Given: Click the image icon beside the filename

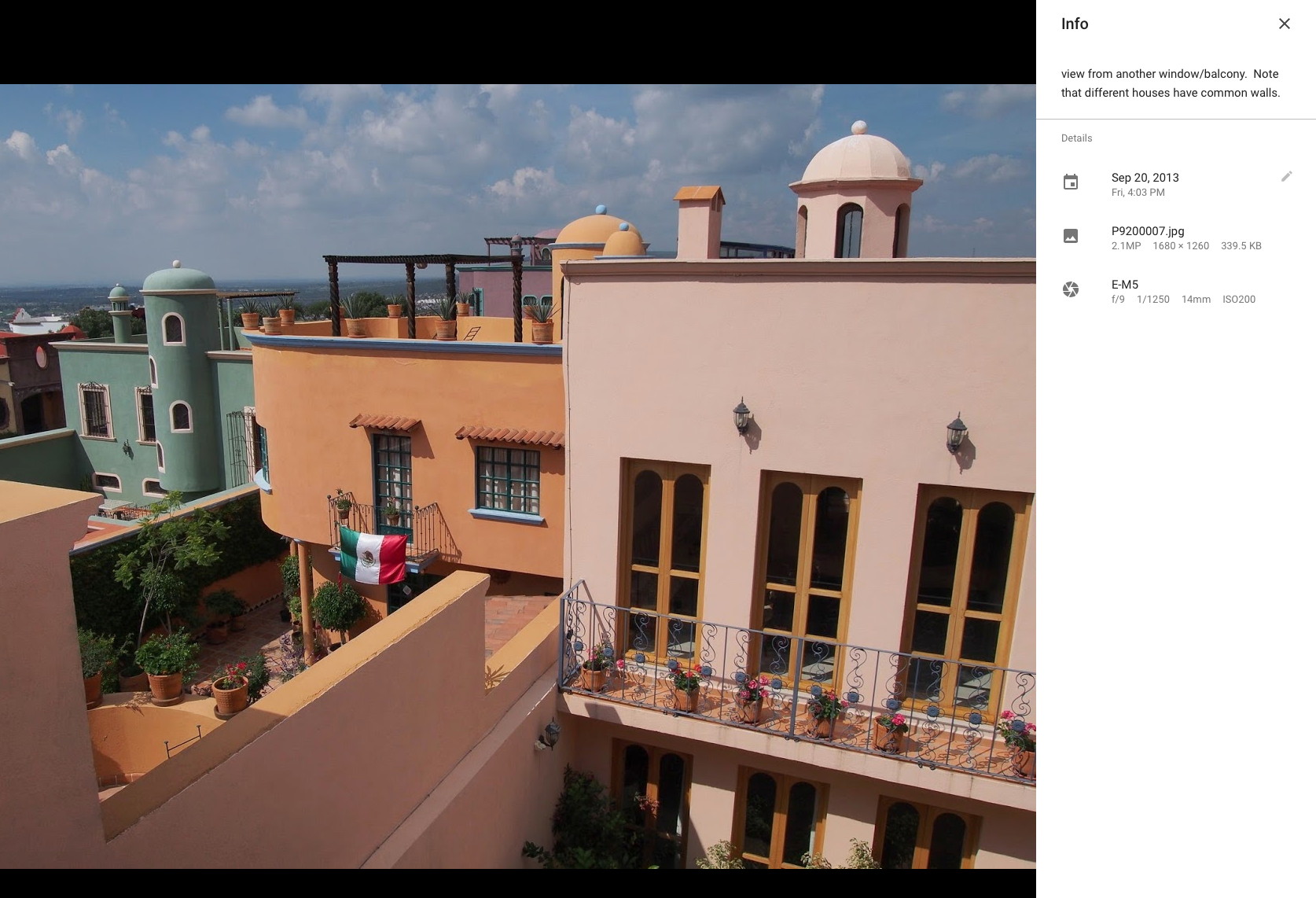Looking at the screenshot, I should click(x=1071, y=236).
